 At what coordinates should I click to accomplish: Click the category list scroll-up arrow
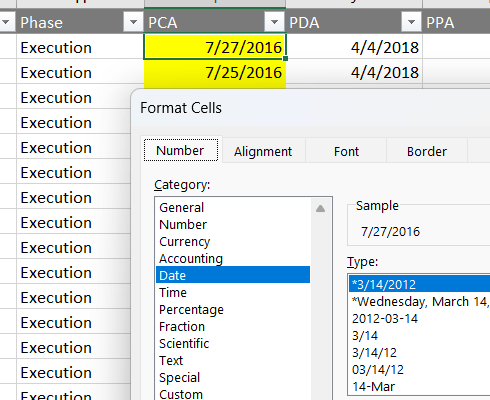pyautogui.click(x=320, y=209)
